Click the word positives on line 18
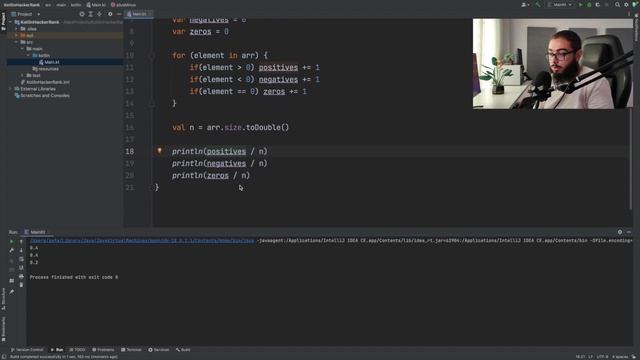This screenshot has width=640, height=360. pos(226,151)
